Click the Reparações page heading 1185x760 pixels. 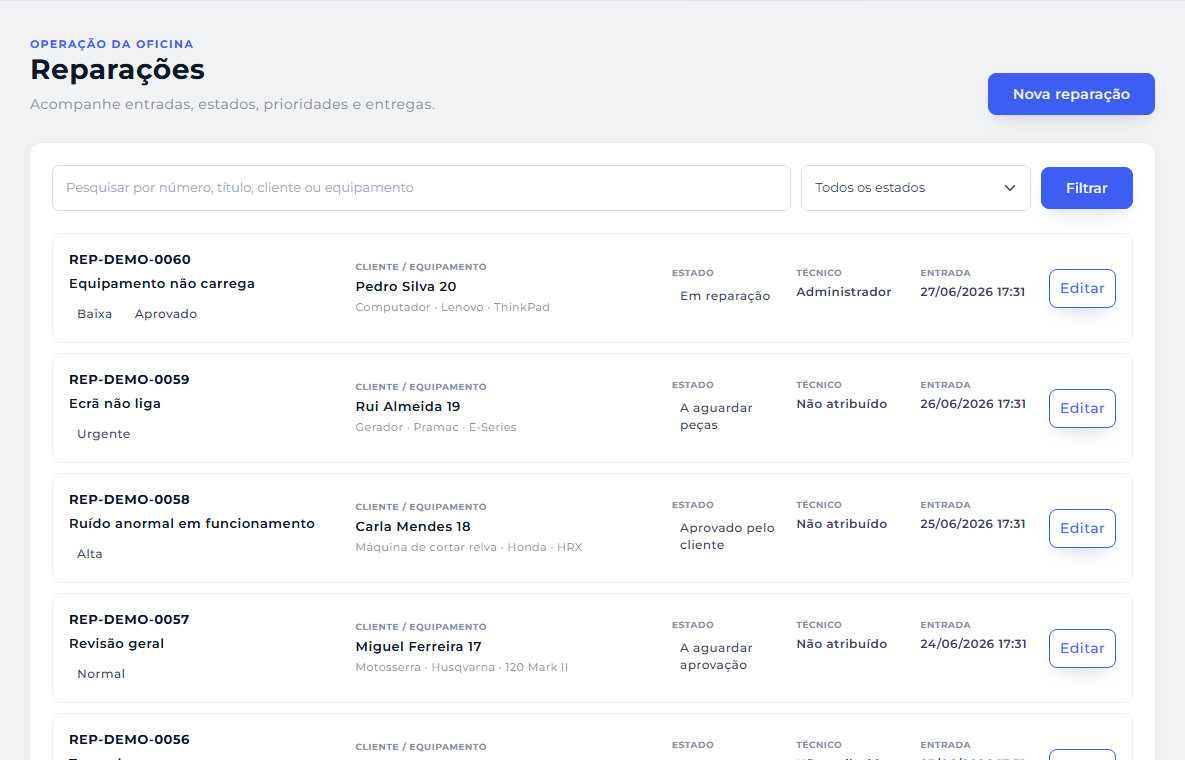[x=117, y=70]
